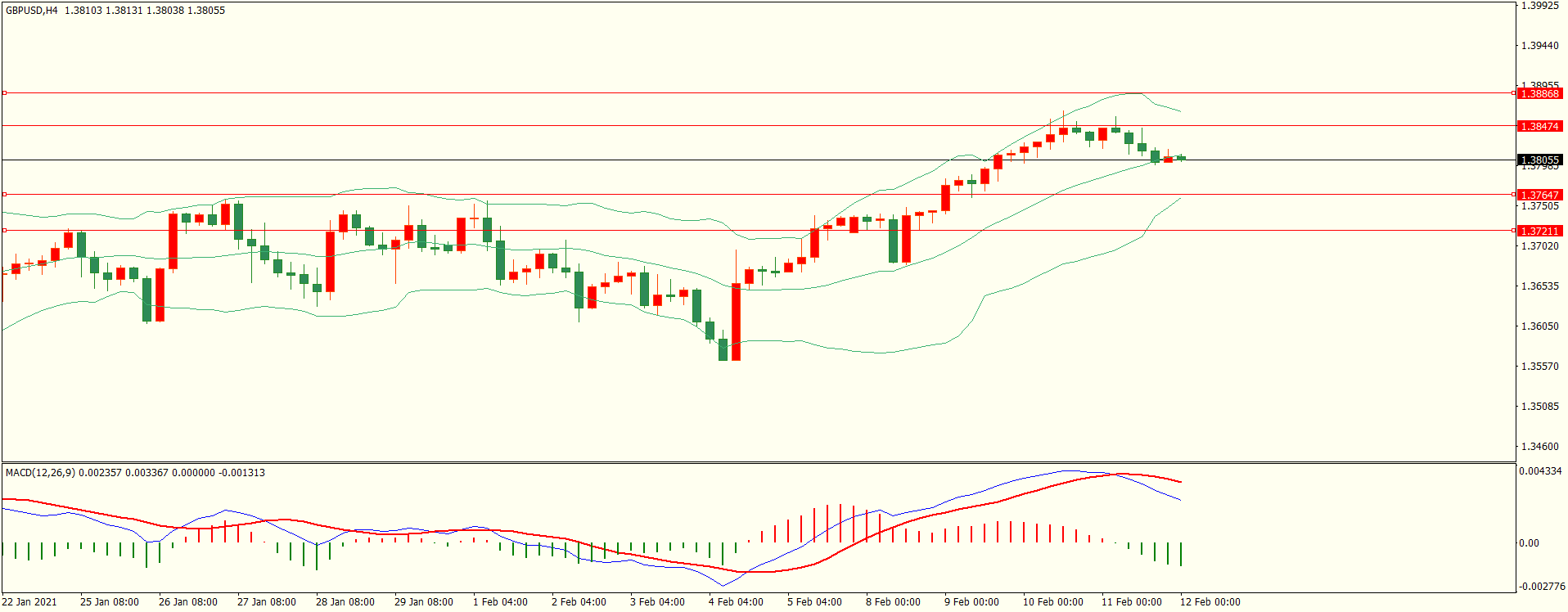The image size is (1568, 612).
Task: Click the red 1.38868 price tag
Action: (1539, 94)
